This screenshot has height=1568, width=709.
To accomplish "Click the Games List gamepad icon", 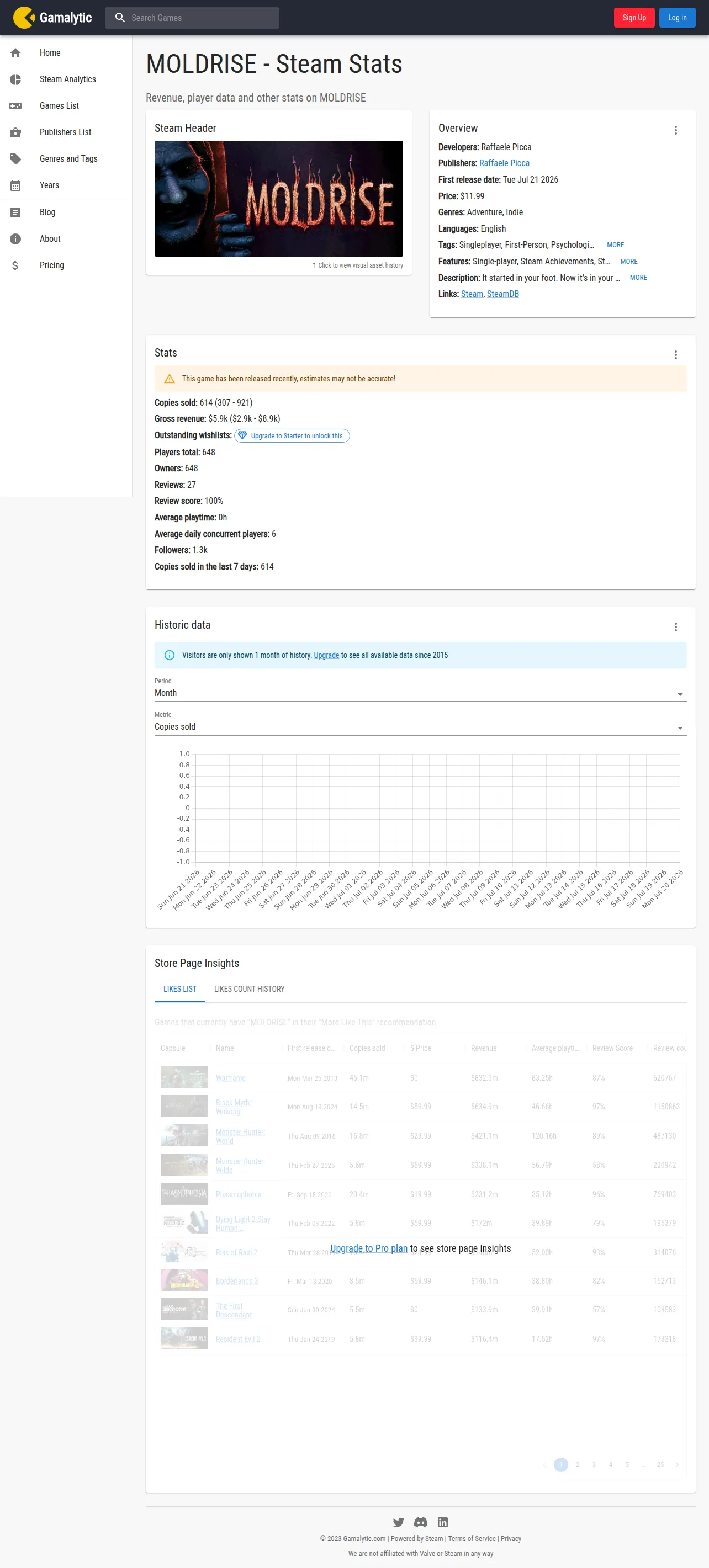I will tap(16, 106).
